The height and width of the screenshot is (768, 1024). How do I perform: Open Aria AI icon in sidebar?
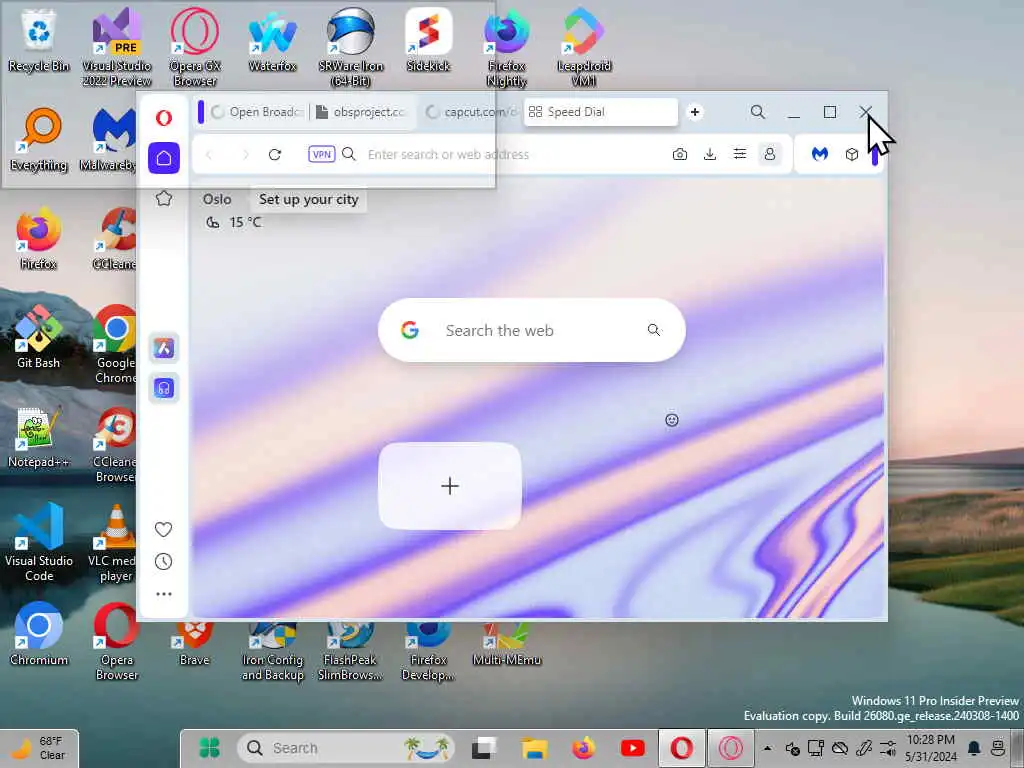click(x=164, y=348)
